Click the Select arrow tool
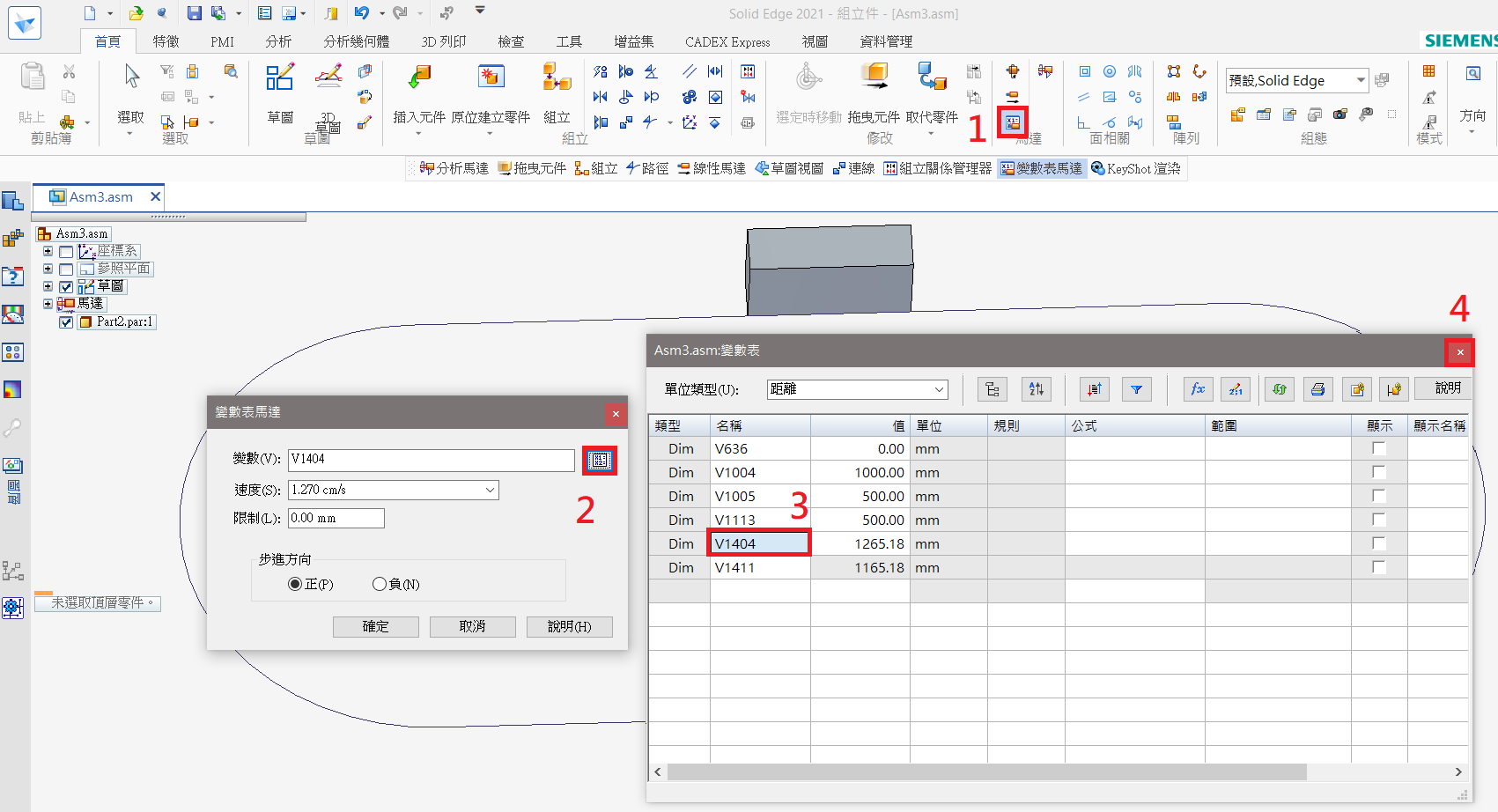Screen dimensions: 1498x812 coord(131,78)
